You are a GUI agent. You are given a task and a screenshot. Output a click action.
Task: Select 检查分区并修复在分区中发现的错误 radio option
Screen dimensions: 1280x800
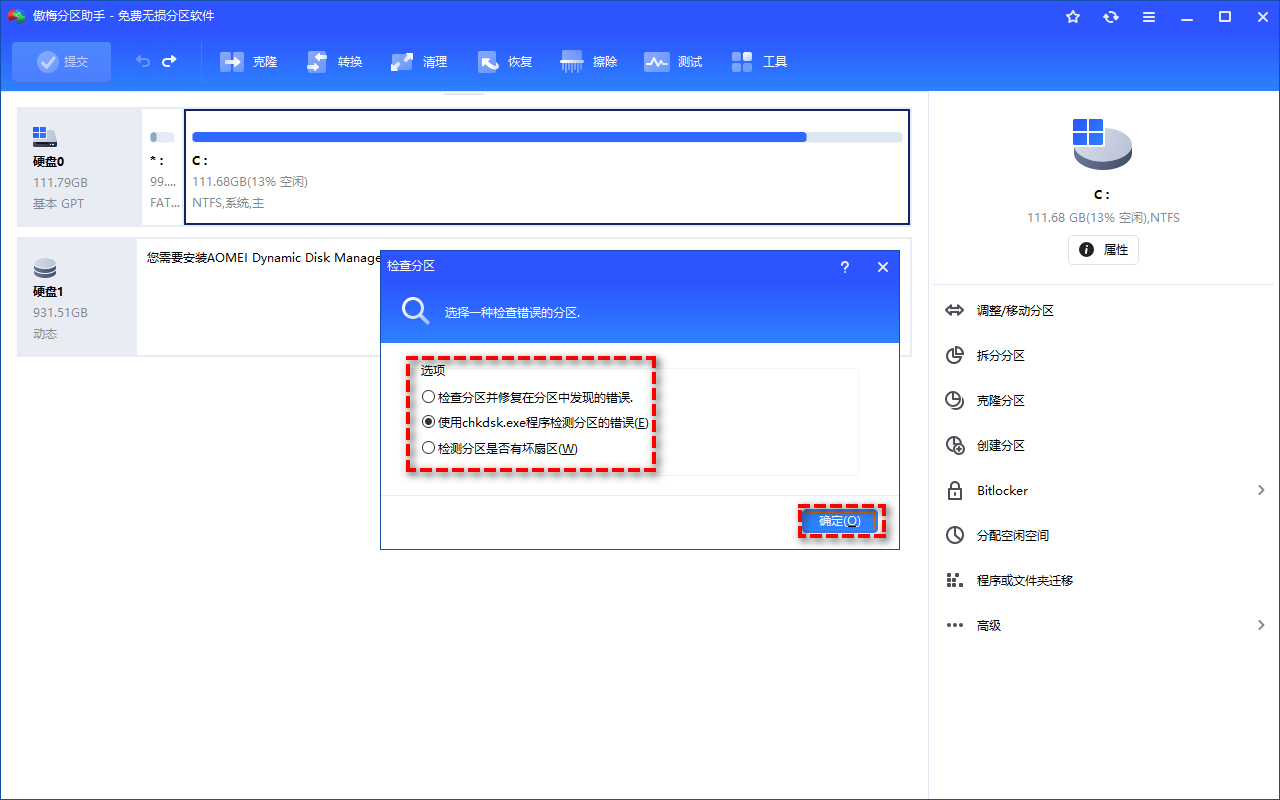point(429,397)
